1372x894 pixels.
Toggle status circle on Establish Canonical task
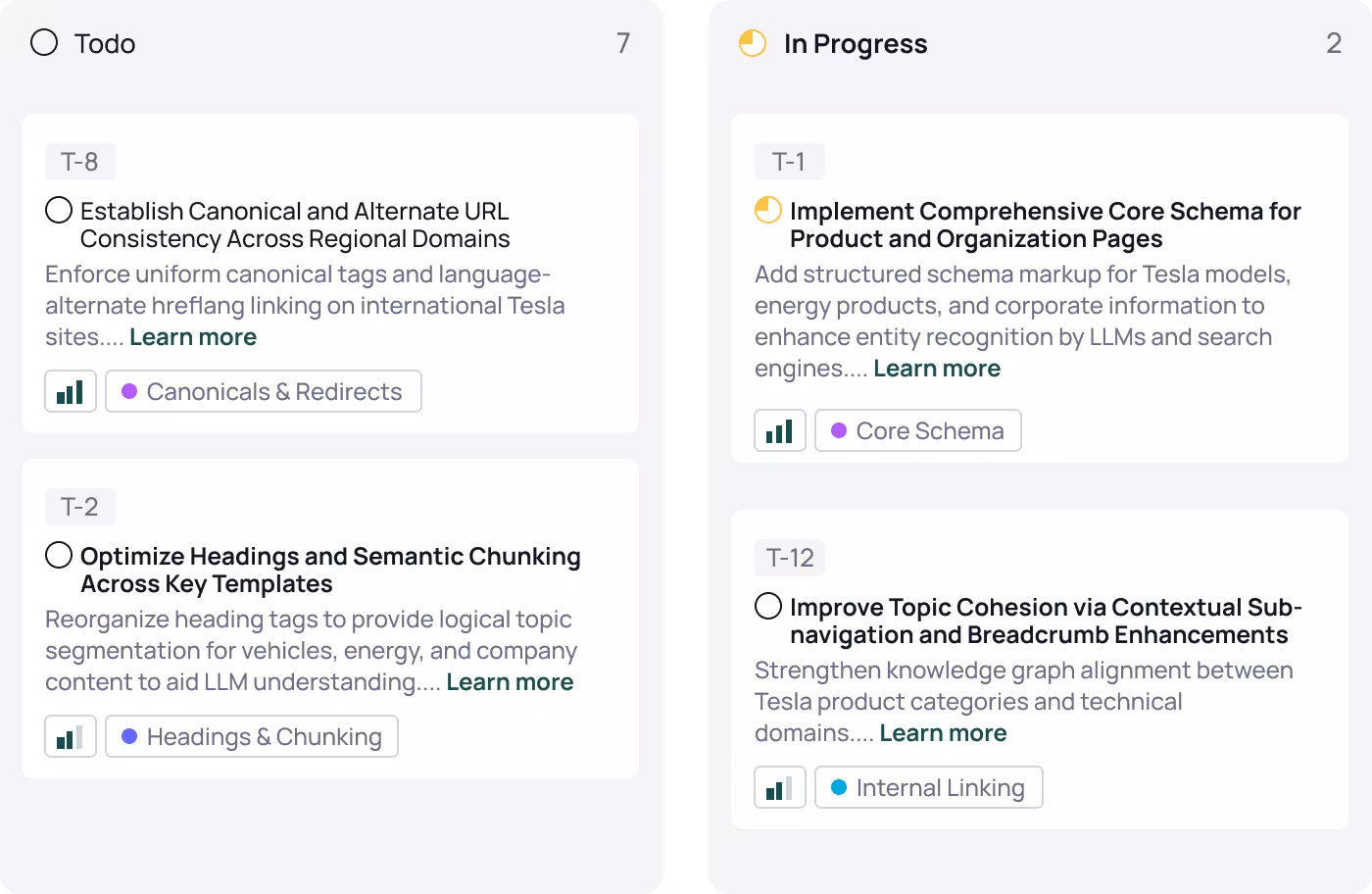pos(59,211)
